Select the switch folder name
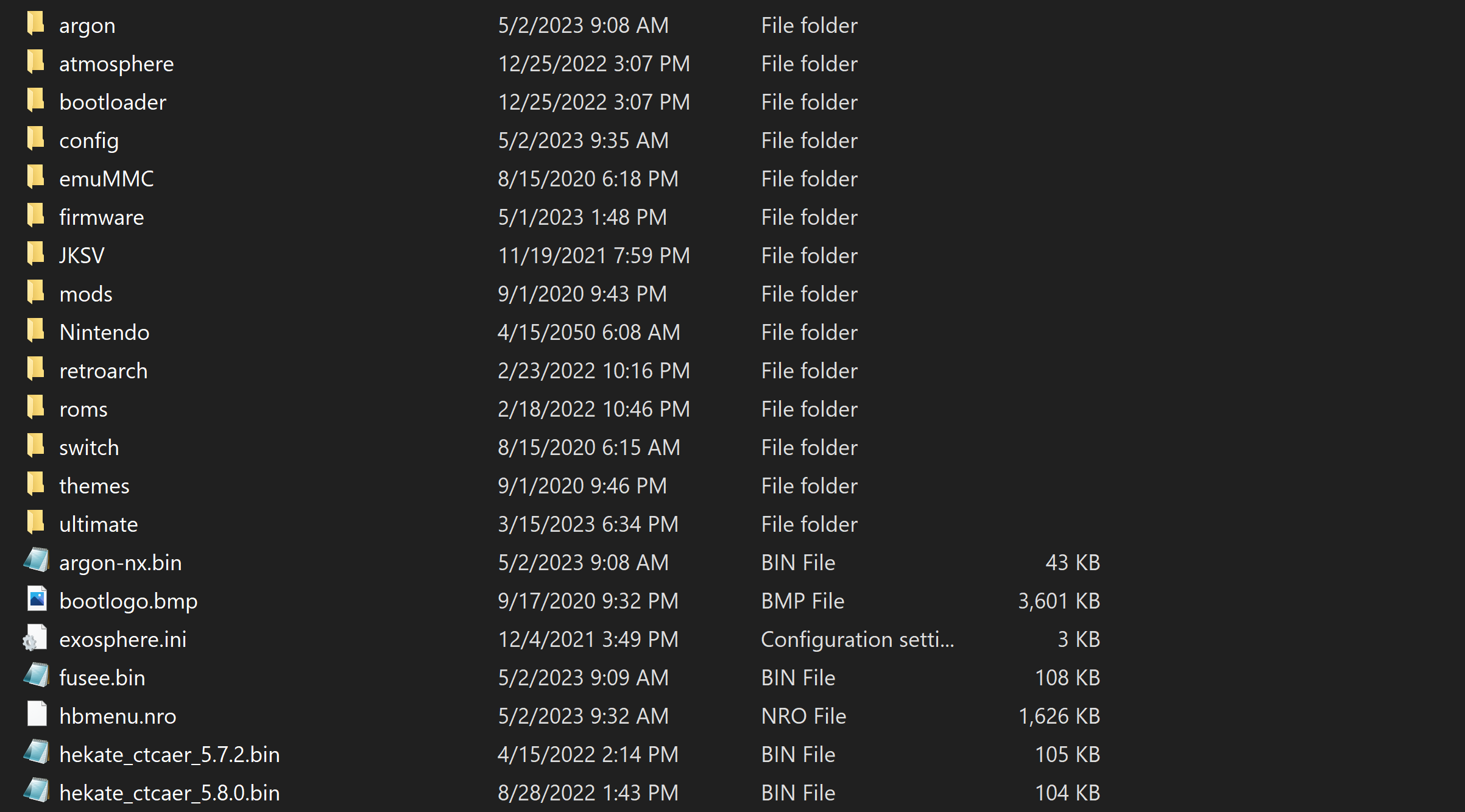Image resolution: width=1465 pixels, height=812 pixels. coord(89,447)
